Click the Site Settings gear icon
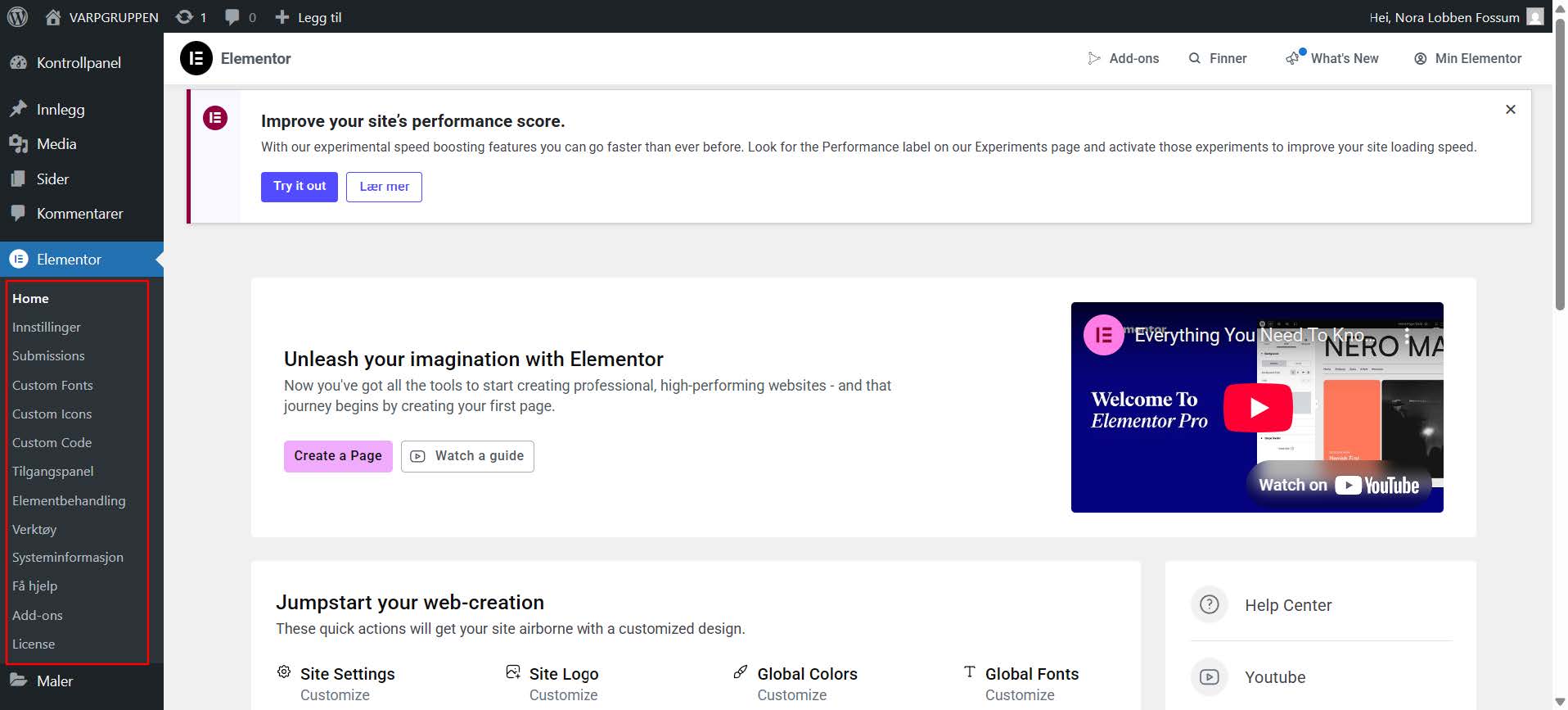This screenshot has height=710, width=1568. tap(284, 672)
